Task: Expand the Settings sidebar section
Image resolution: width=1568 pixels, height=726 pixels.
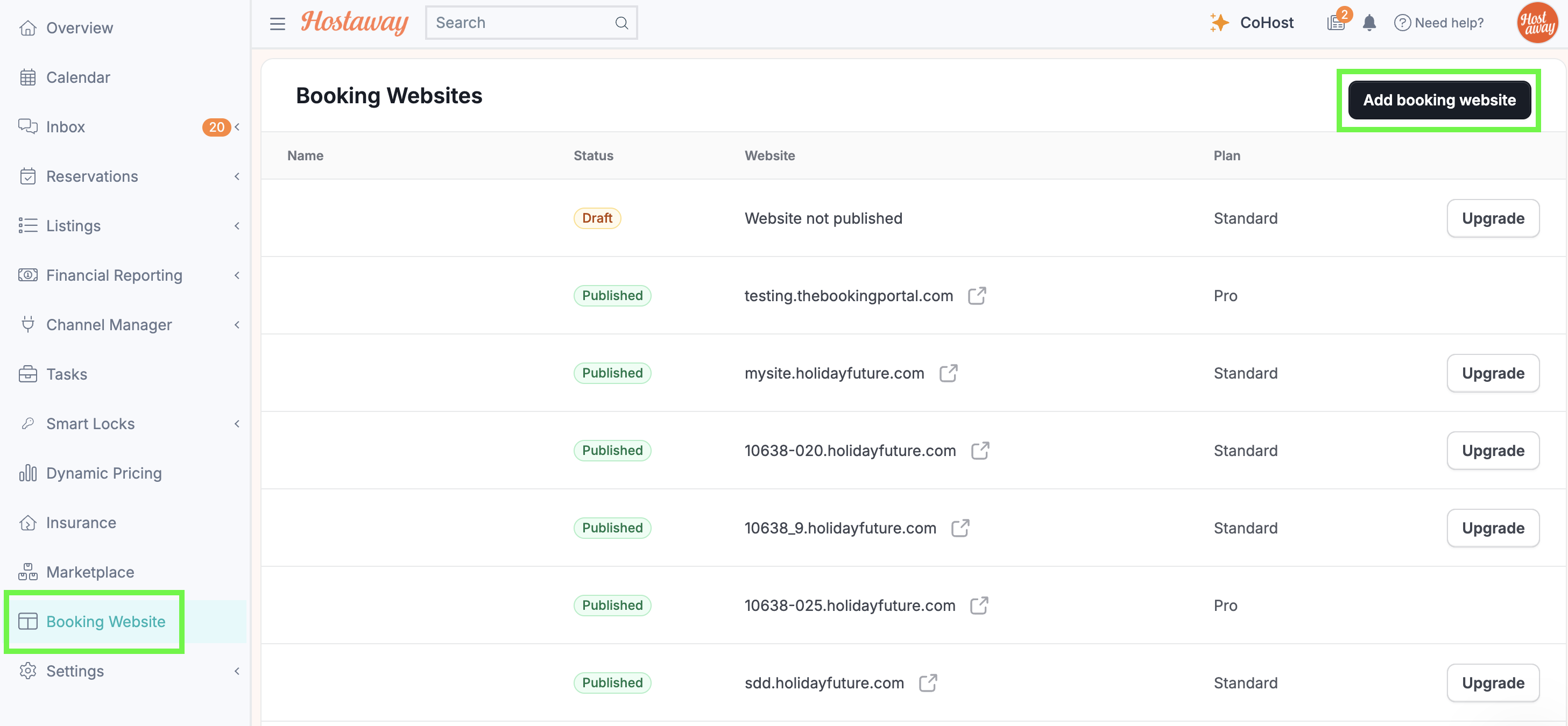Action: (x=237, y=671)
